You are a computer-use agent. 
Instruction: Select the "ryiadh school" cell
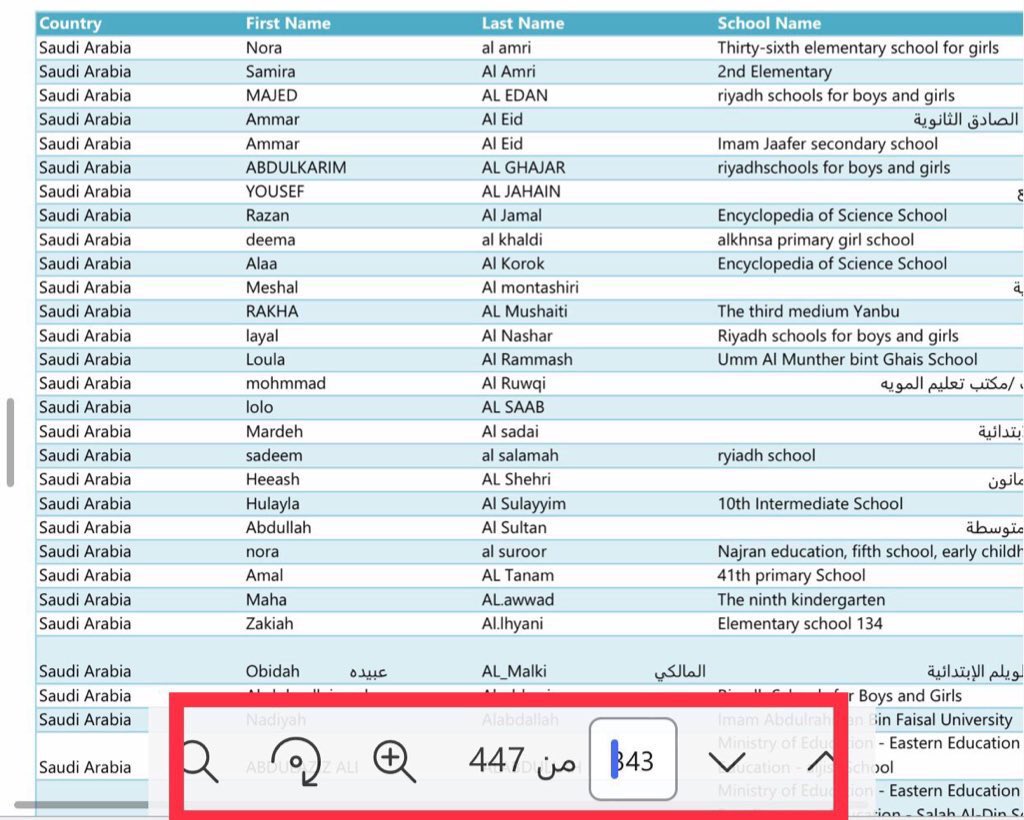766,455
